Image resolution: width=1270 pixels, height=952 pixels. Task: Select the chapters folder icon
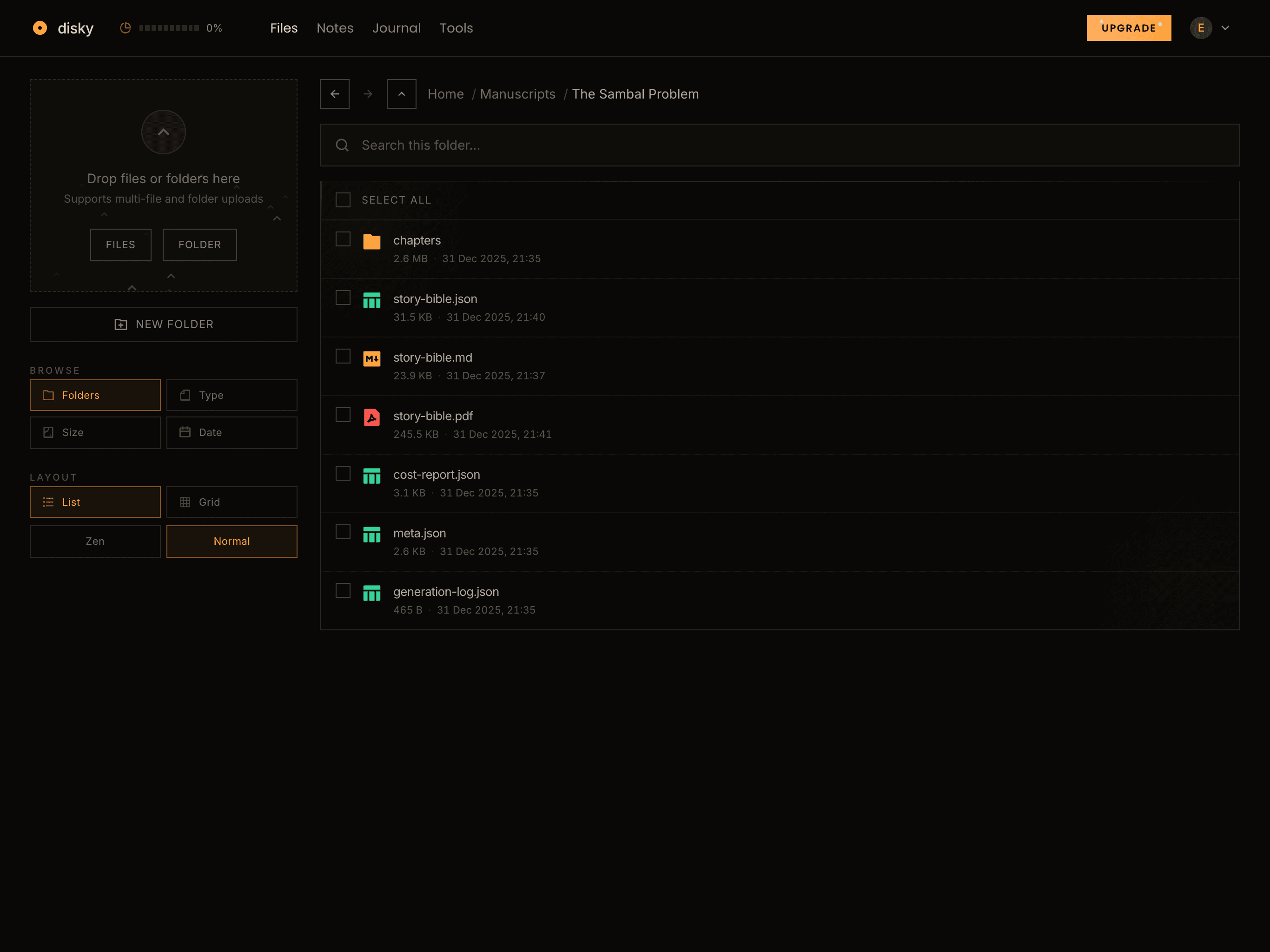371,242
